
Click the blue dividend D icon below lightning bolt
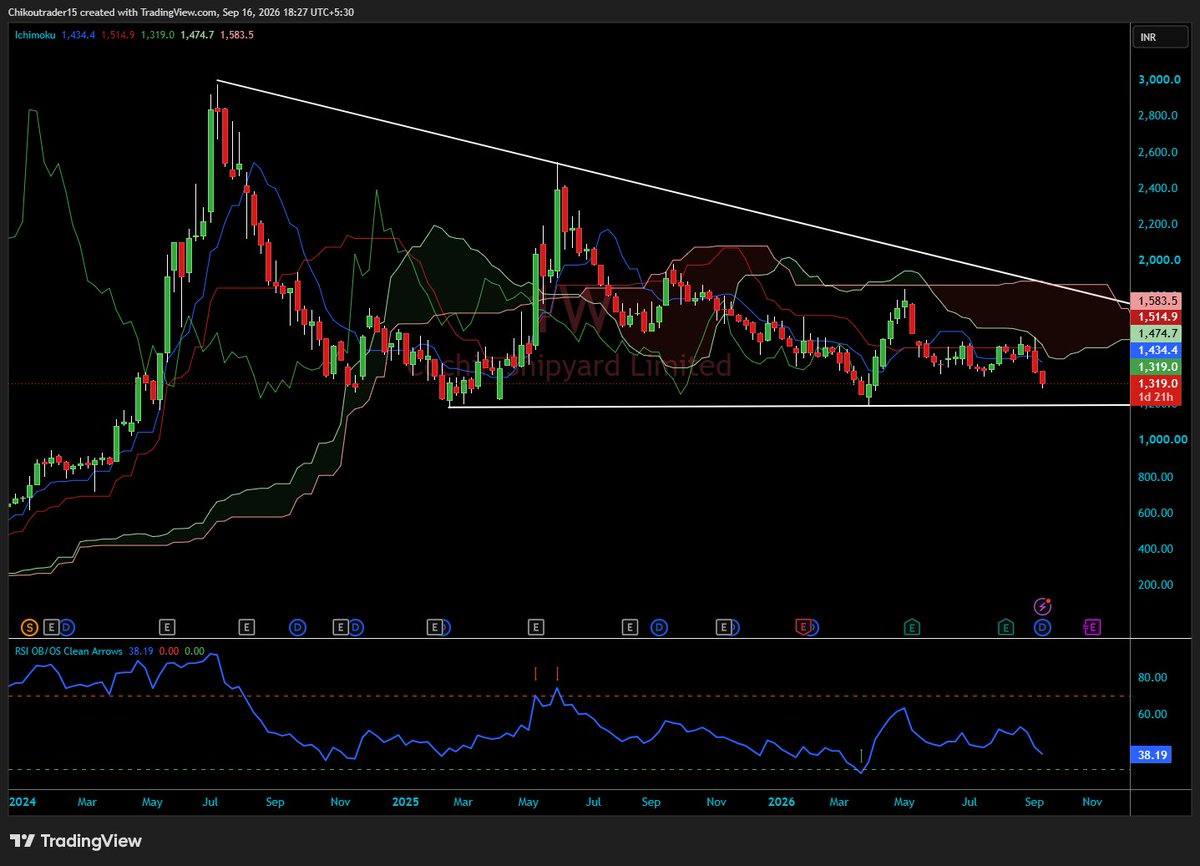[1042, 627]
